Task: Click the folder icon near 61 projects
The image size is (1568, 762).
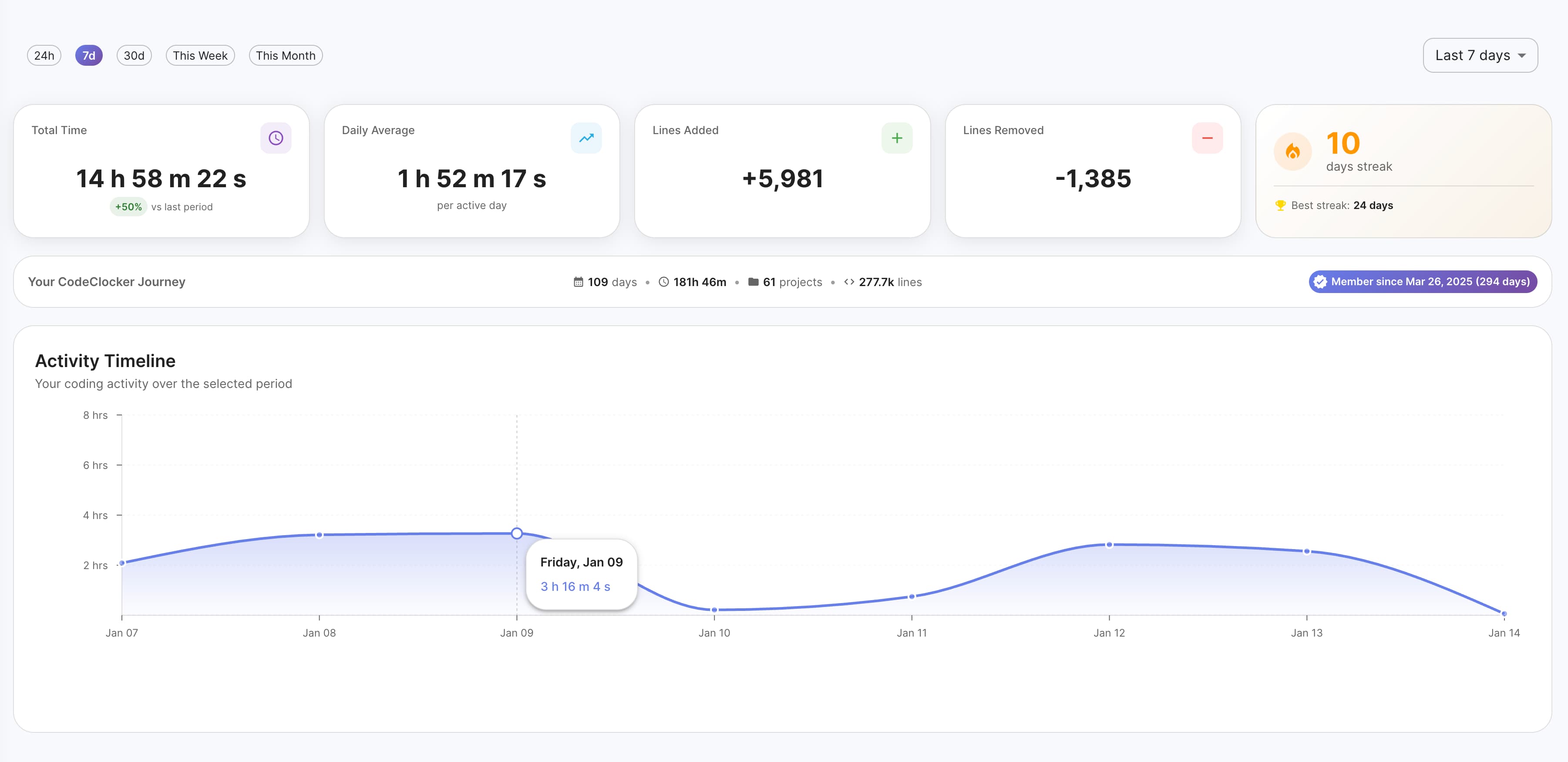Action: 753,282
